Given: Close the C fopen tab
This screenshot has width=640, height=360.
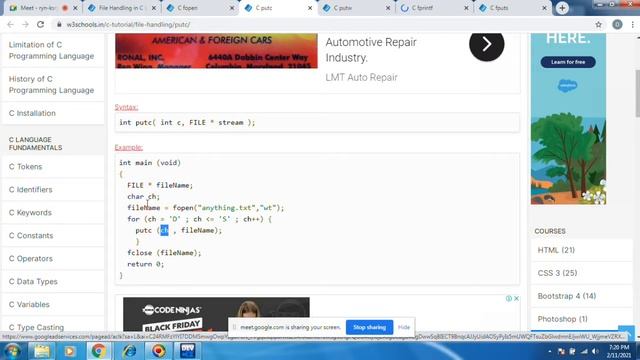Looking at the screenshot, I should click(x=232, y=8).
